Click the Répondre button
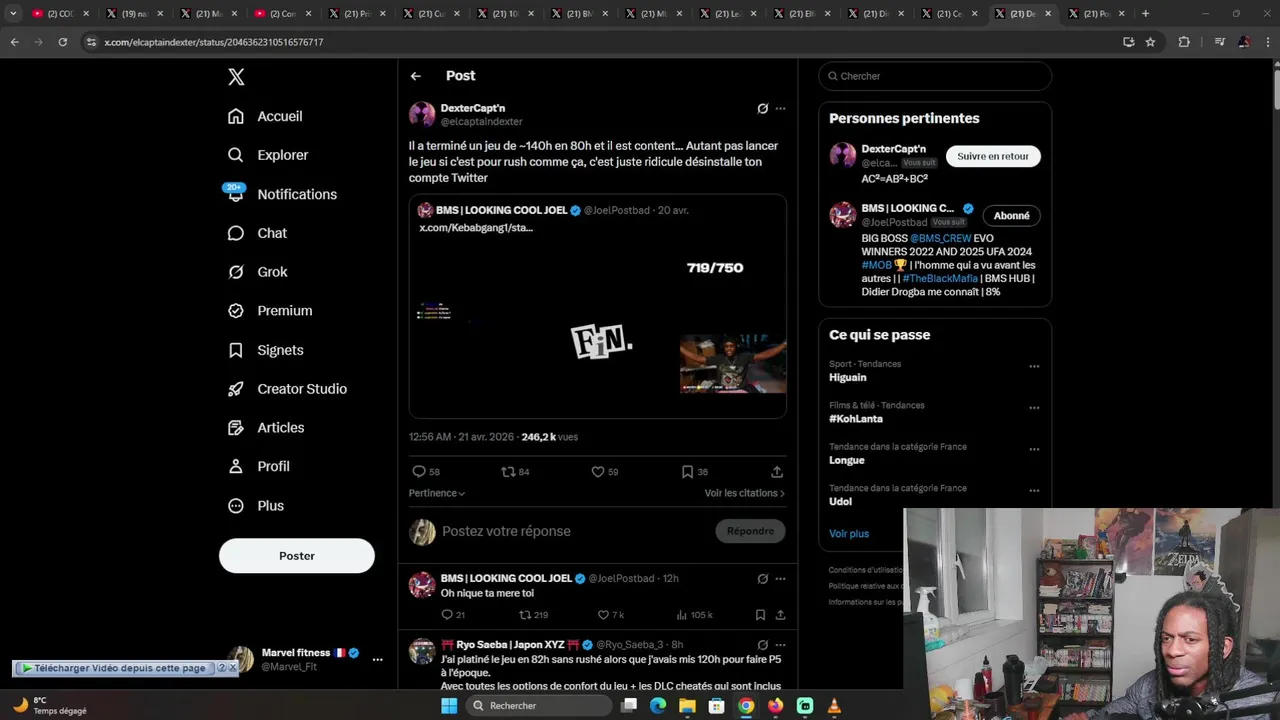Image resolution: width=1280 pixels, height=720 pixels. pos(750,531)
